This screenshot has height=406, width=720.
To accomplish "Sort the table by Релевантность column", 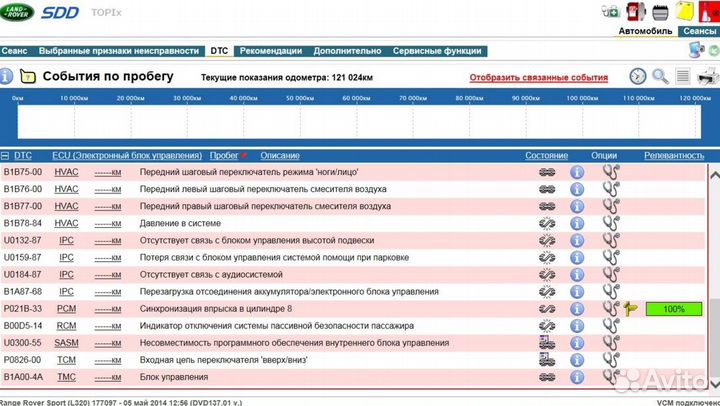I will pyautogui.click(x=673, y=155).
